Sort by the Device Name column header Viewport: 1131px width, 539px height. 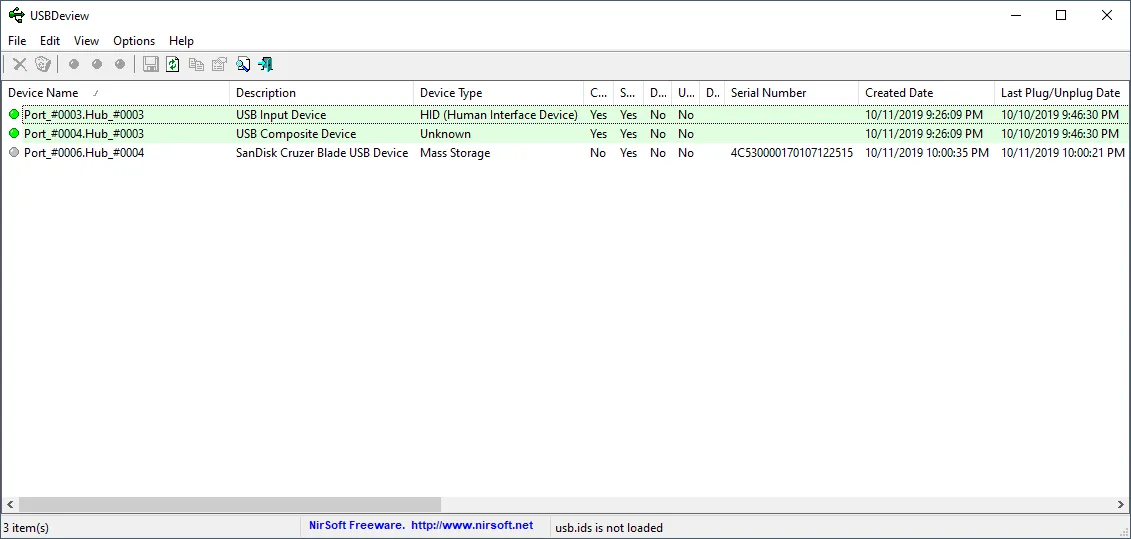click(x=115, y=92)
